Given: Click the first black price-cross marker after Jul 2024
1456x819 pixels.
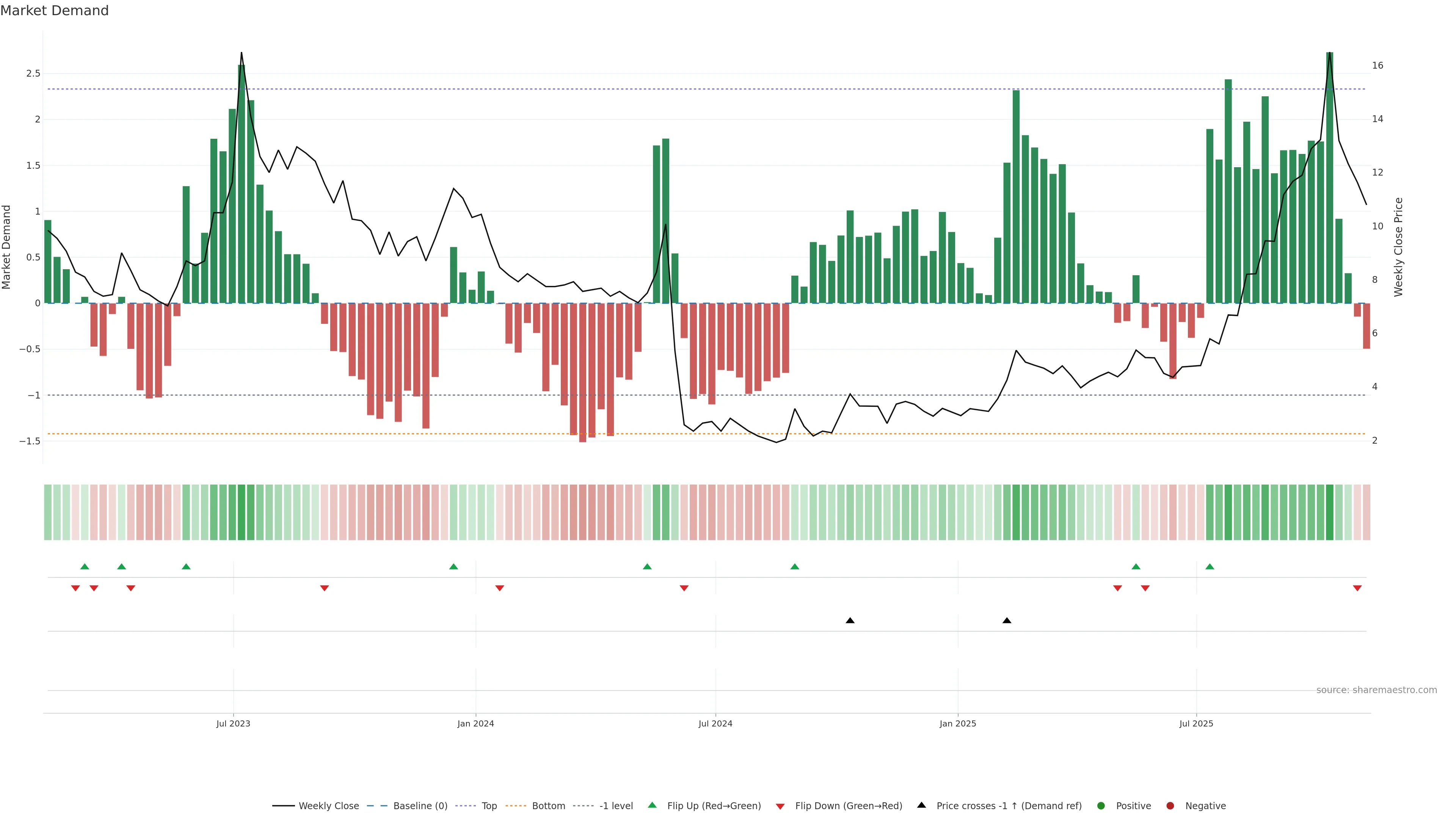Looking at the screenshot, I should click(849, 621).
